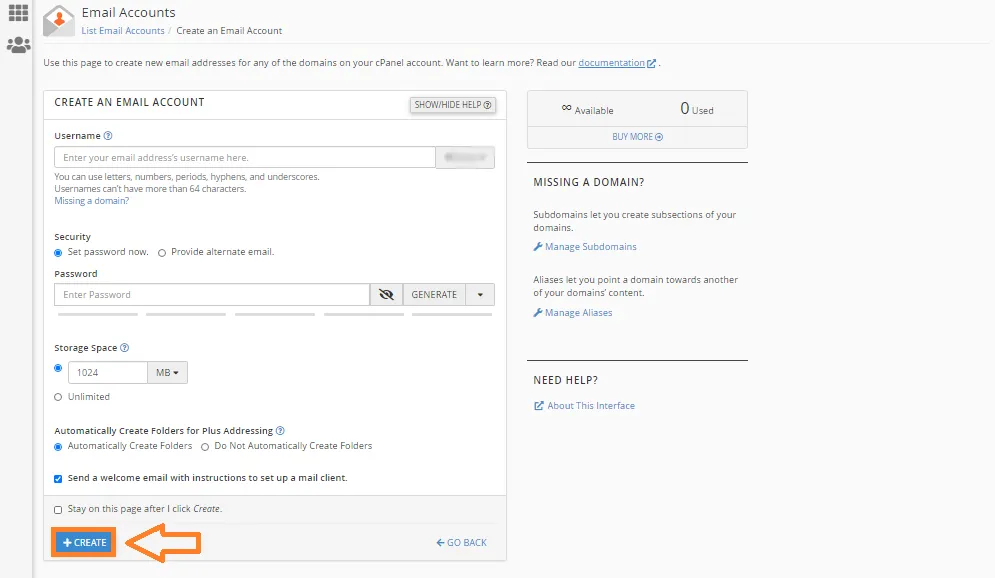
Task: Select the 1024 MB storage radio
Action: point(58,368)
